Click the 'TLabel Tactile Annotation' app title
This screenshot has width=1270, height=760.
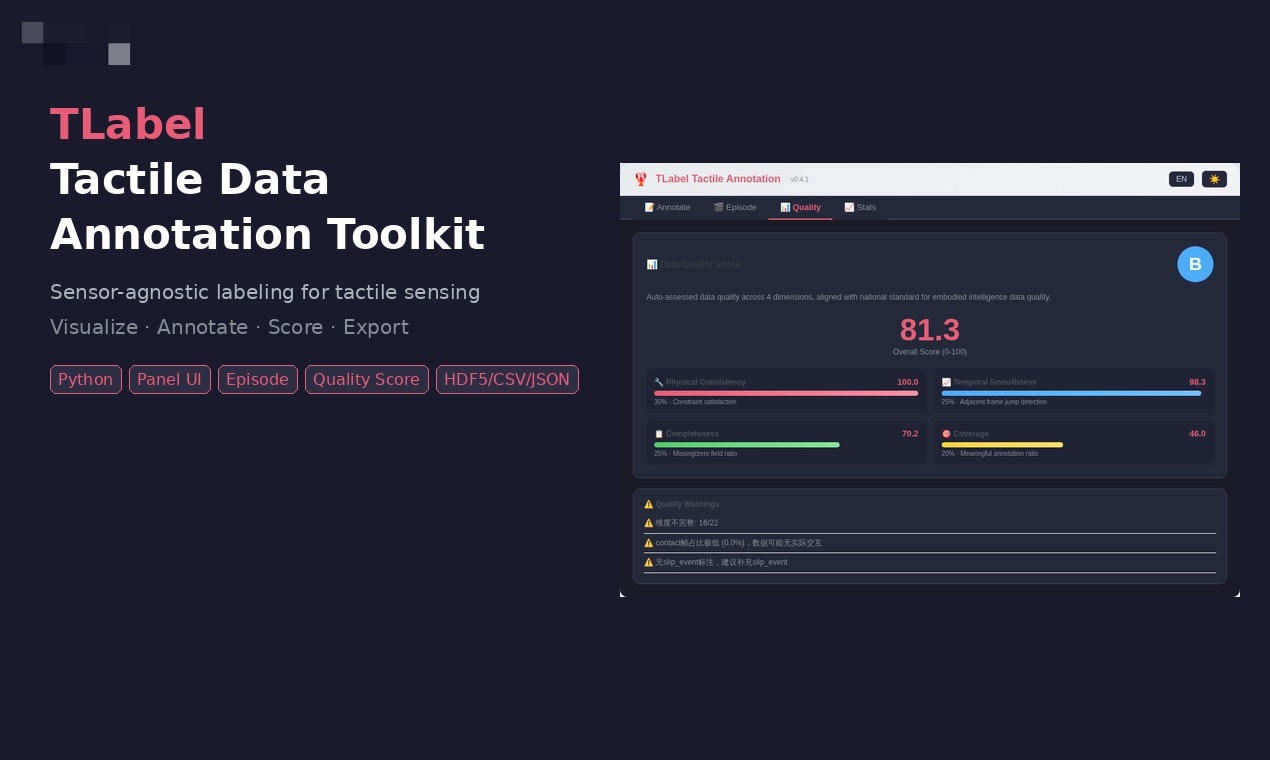click(x=718, y=179)
